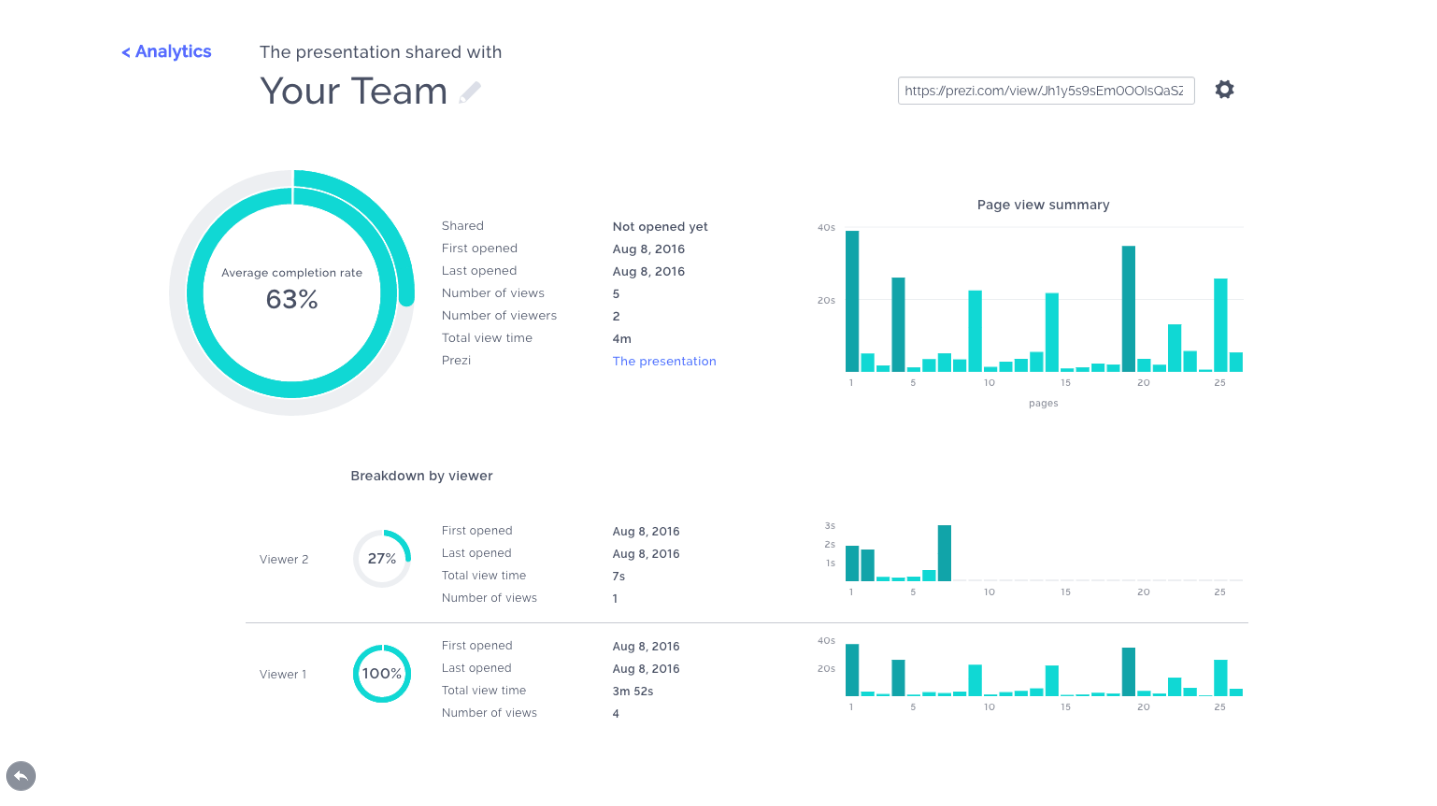Click the 'Your Team' title text
Viewport: 1437px width, 806px height.
(354, 91)
